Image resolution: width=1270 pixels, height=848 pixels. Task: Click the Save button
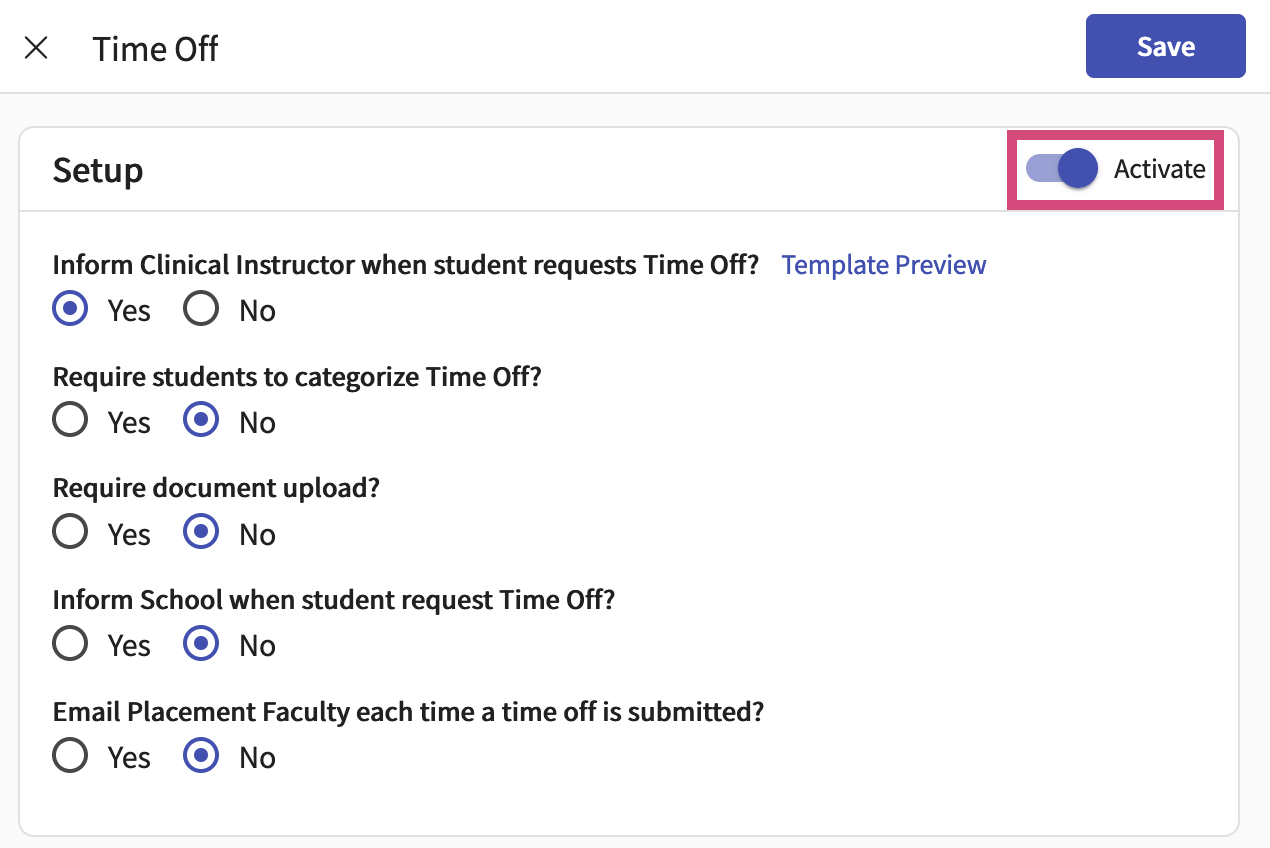[1165, 46]
